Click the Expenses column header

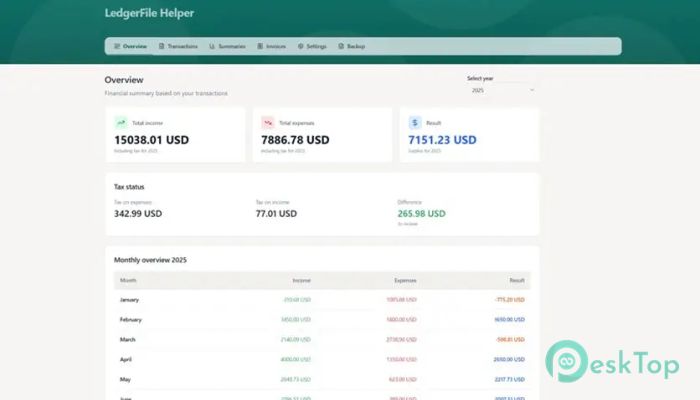(405, 280)
